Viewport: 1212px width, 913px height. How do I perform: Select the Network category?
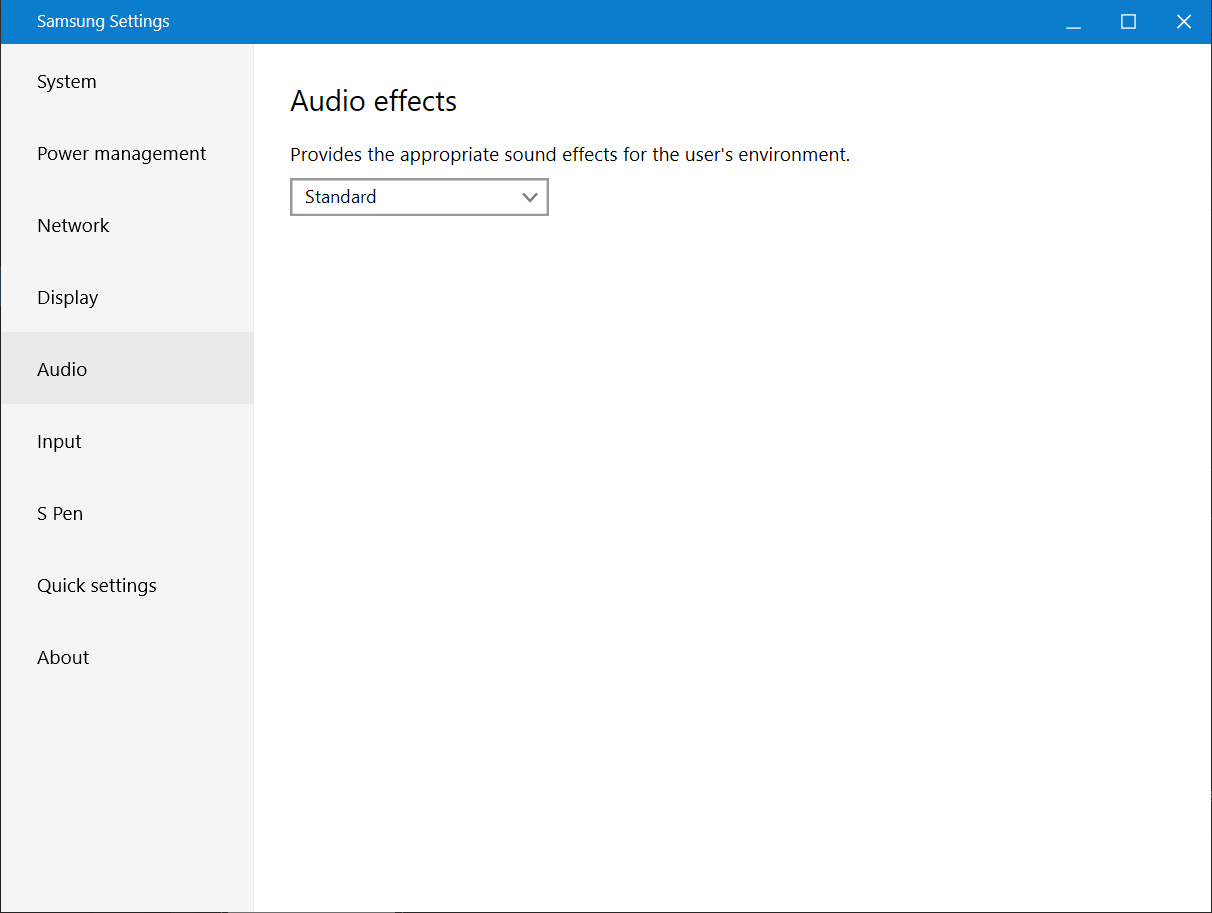(x=127, y=226)
